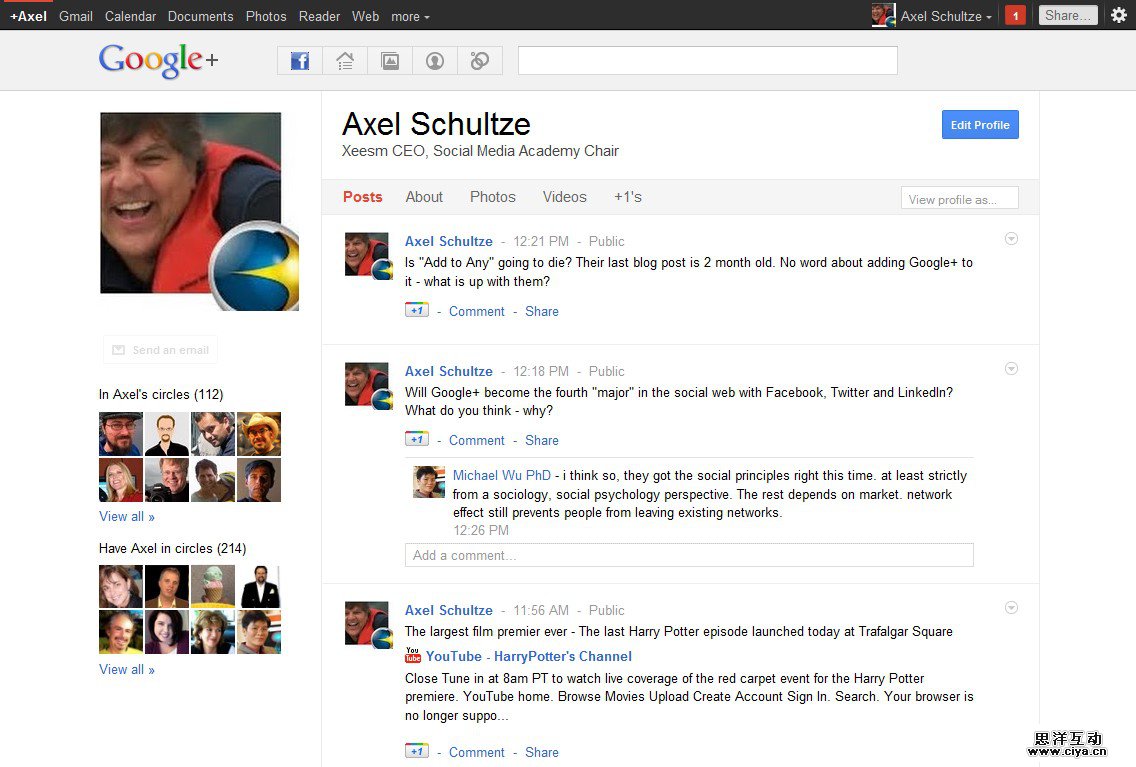The height and width of the screenshot is (767, 1136).
Task: Switch to the +1's tab
Action: pos(627,197)
